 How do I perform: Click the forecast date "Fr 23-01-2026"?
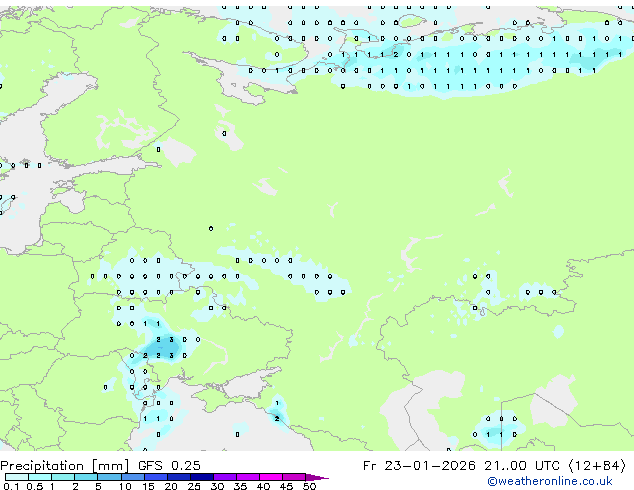tap(419, 466)
